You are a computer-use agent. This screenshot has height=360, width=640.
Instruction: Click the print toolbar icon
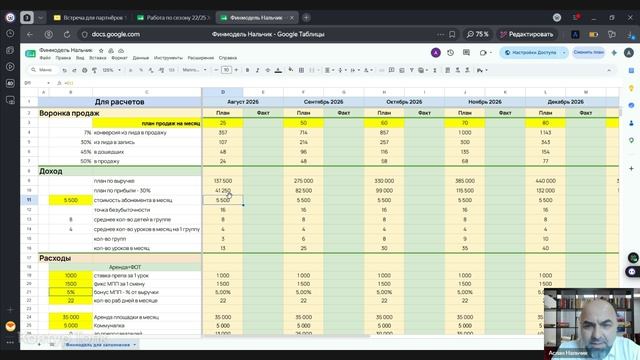coord(84,70)
